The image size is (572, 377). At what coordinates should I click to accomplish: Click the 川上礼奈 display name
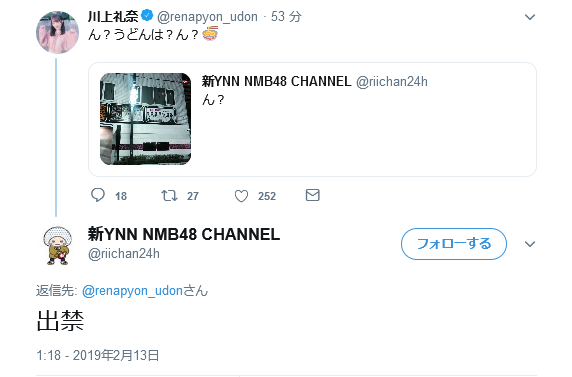(113, 16)
